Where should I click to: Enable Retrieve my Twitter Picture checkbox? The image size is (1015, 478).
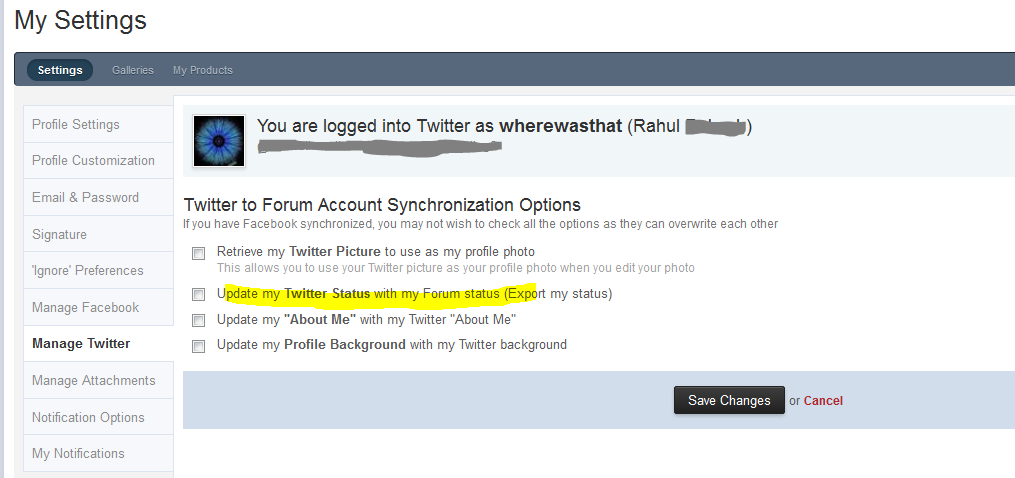[199, 253]
